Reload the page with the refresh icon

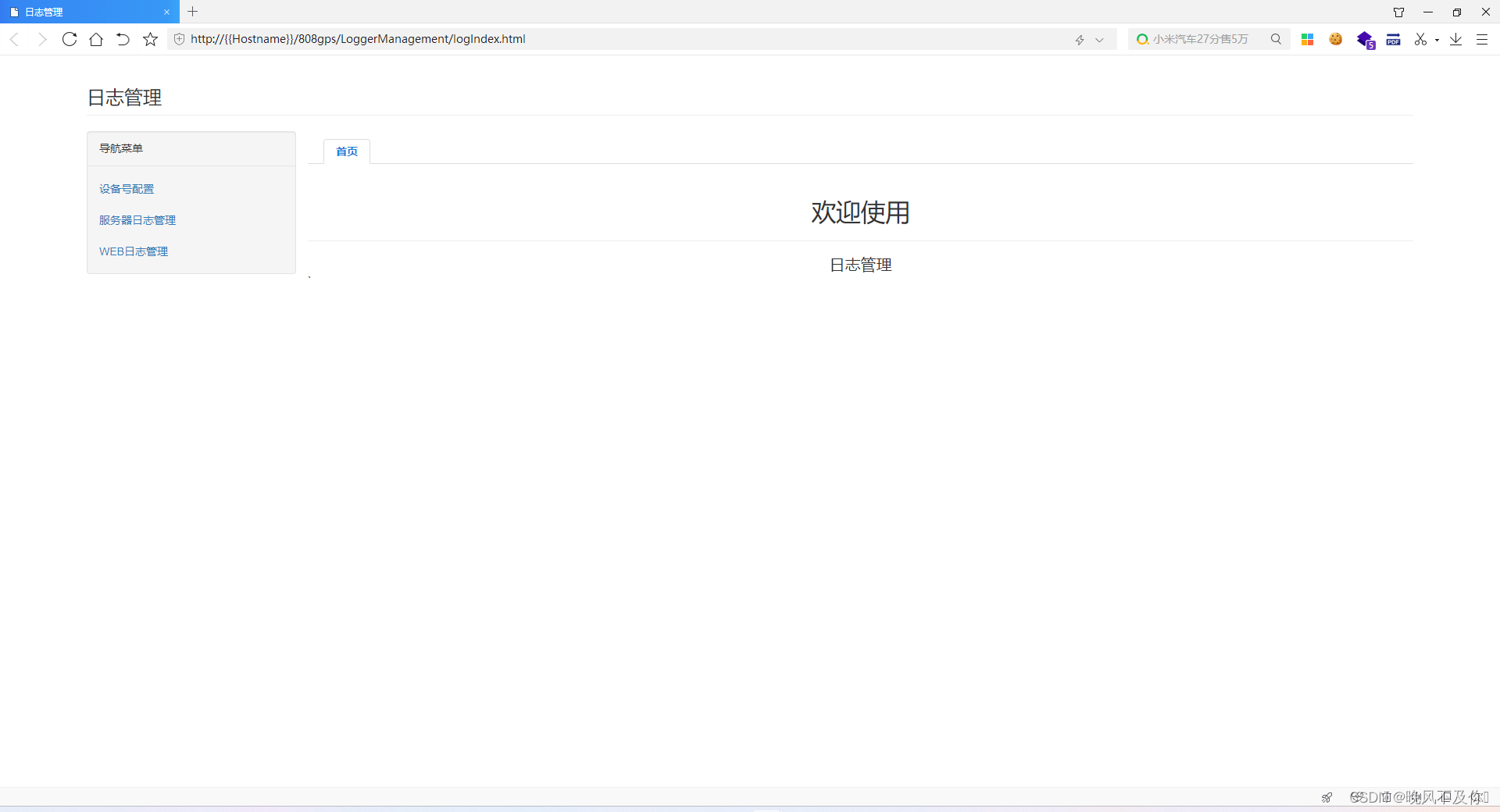tap(70, 39)
